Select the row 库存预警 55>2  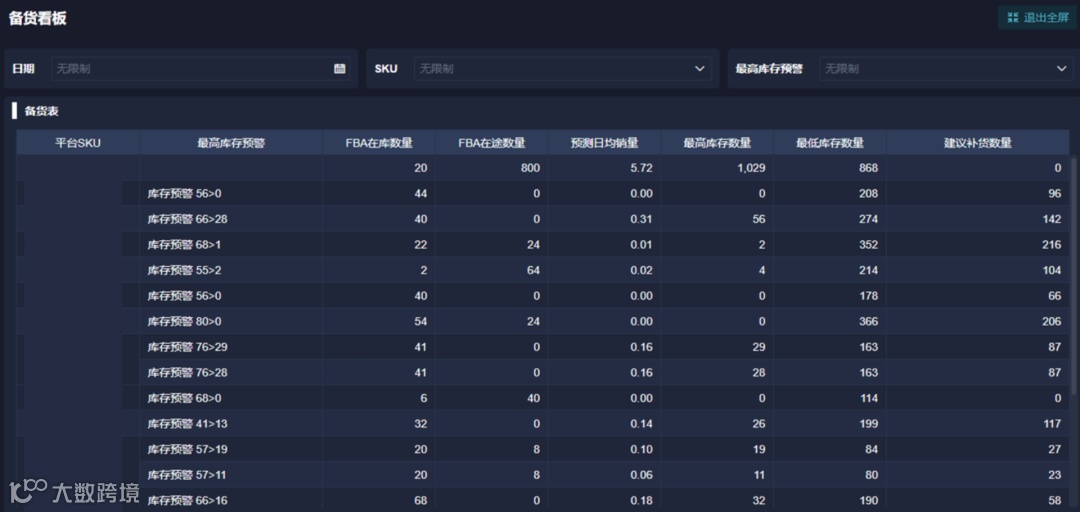543,270
